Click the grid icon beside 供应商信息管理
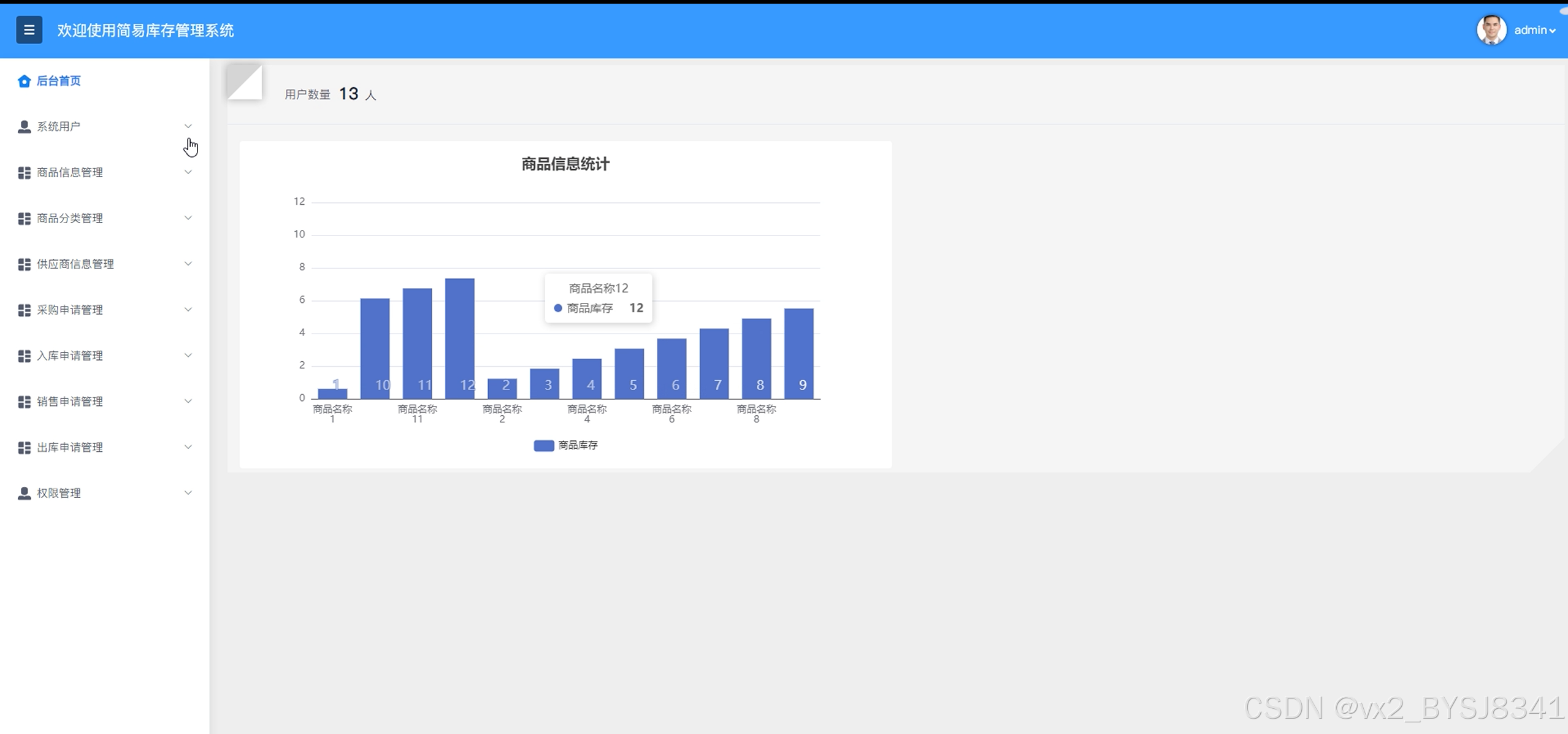This screenshot has width=1568, height=734. click(x=24, y=264)
